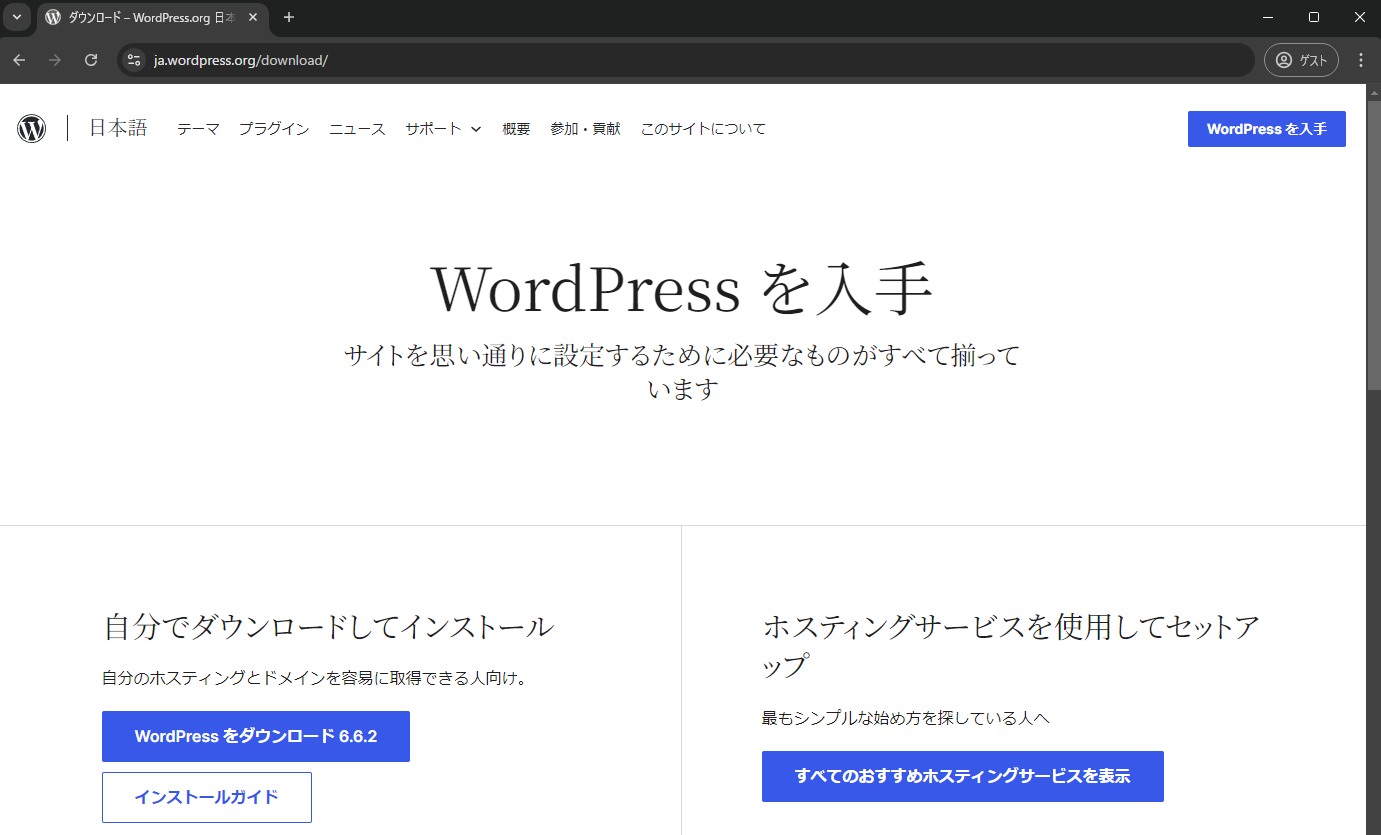The image size is (1381, 835).
Task: Close the ダウンロード – WordPress.org tab
Action: [x=253, y=17]
